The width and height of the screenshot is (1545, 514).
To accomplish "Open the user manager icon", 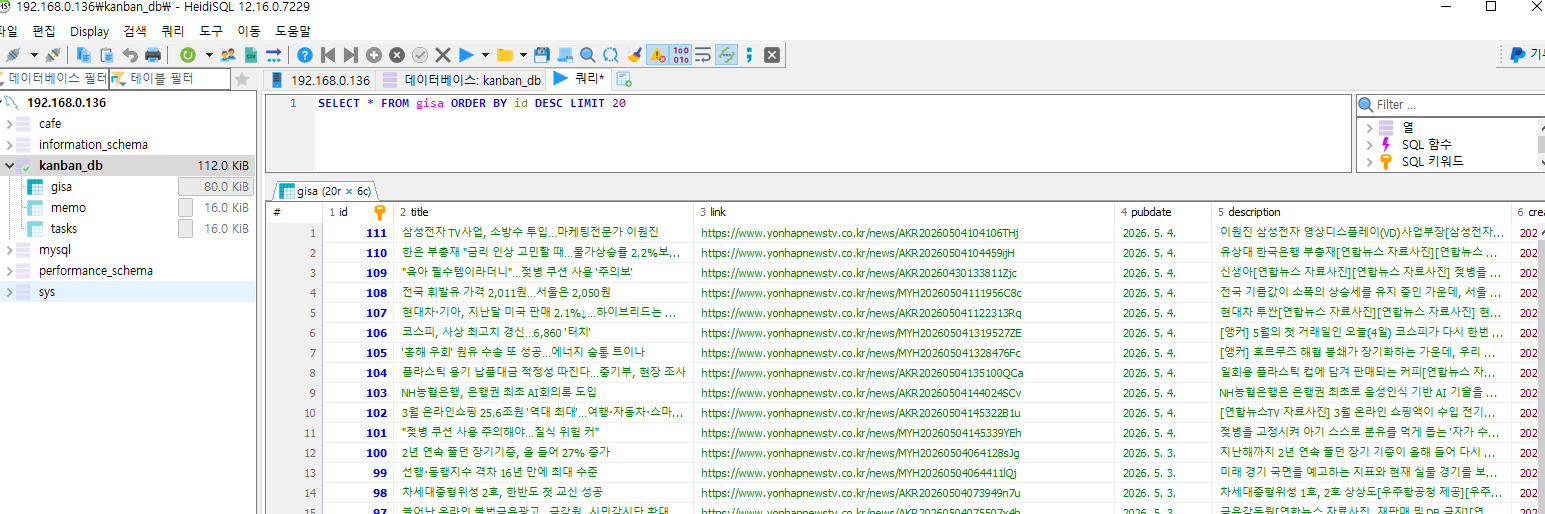I will click(228, 55).
